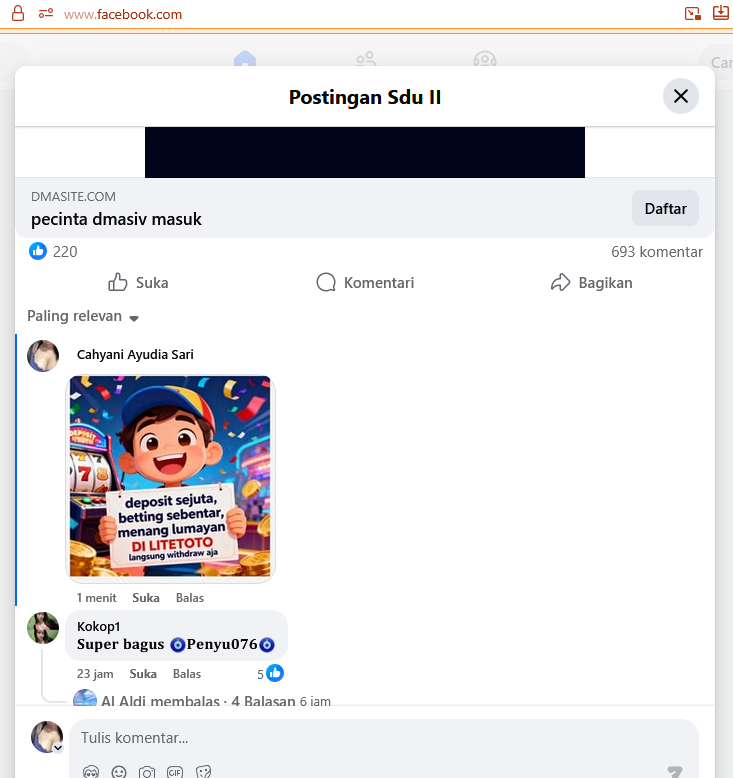Click the download icon in the address bar

721,13
